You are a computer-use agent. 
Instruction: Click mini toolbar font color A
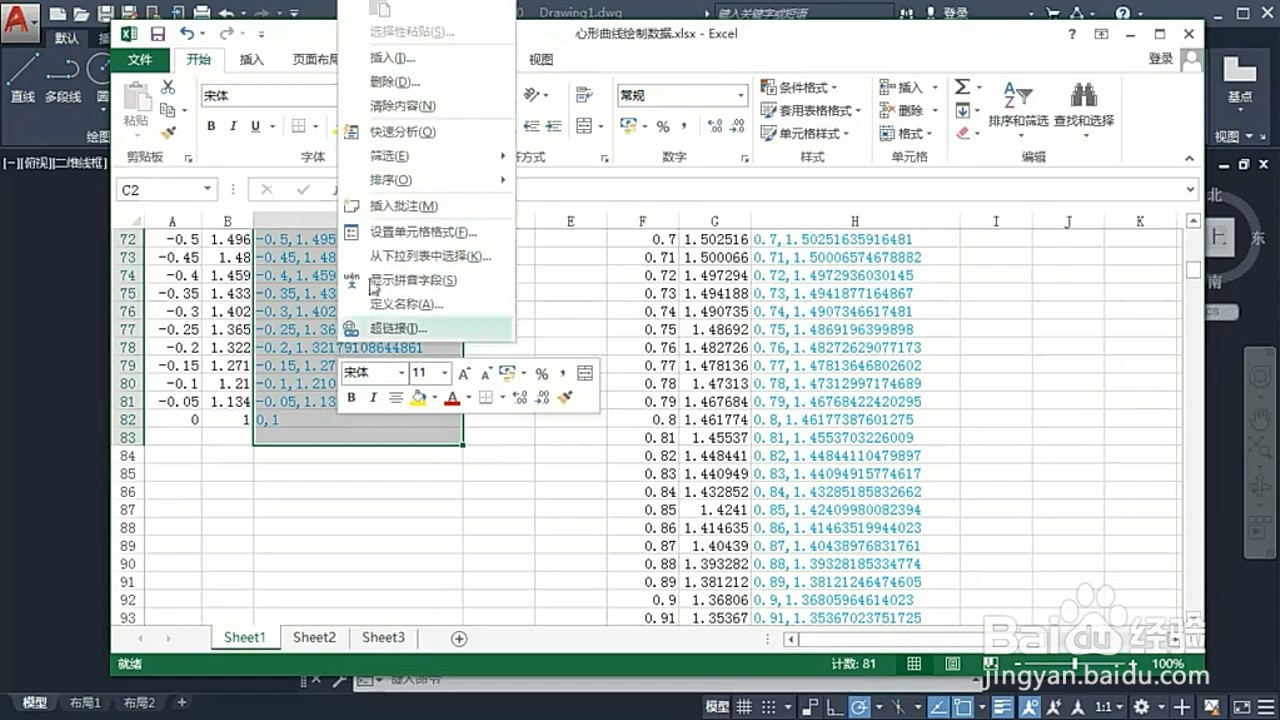[x=452, y=397]
